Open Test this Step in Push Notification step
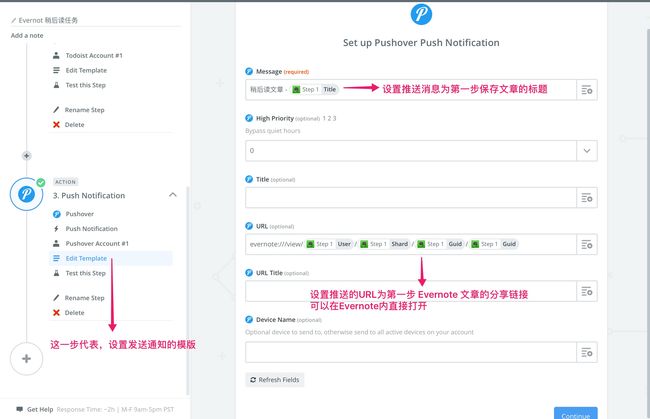 (x=80, y=274)
